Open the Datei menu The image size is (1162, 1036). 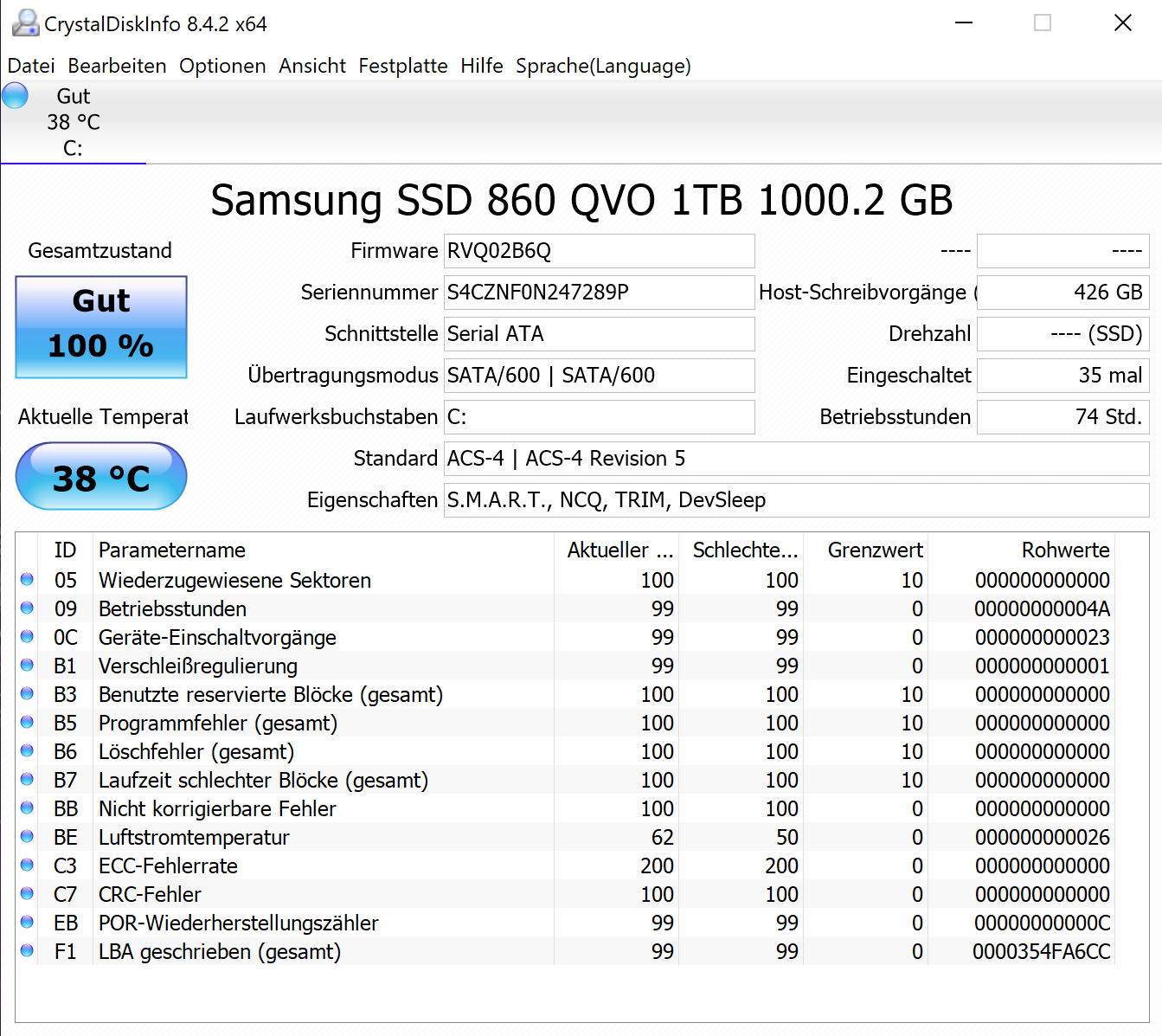(x=31, y=66)
